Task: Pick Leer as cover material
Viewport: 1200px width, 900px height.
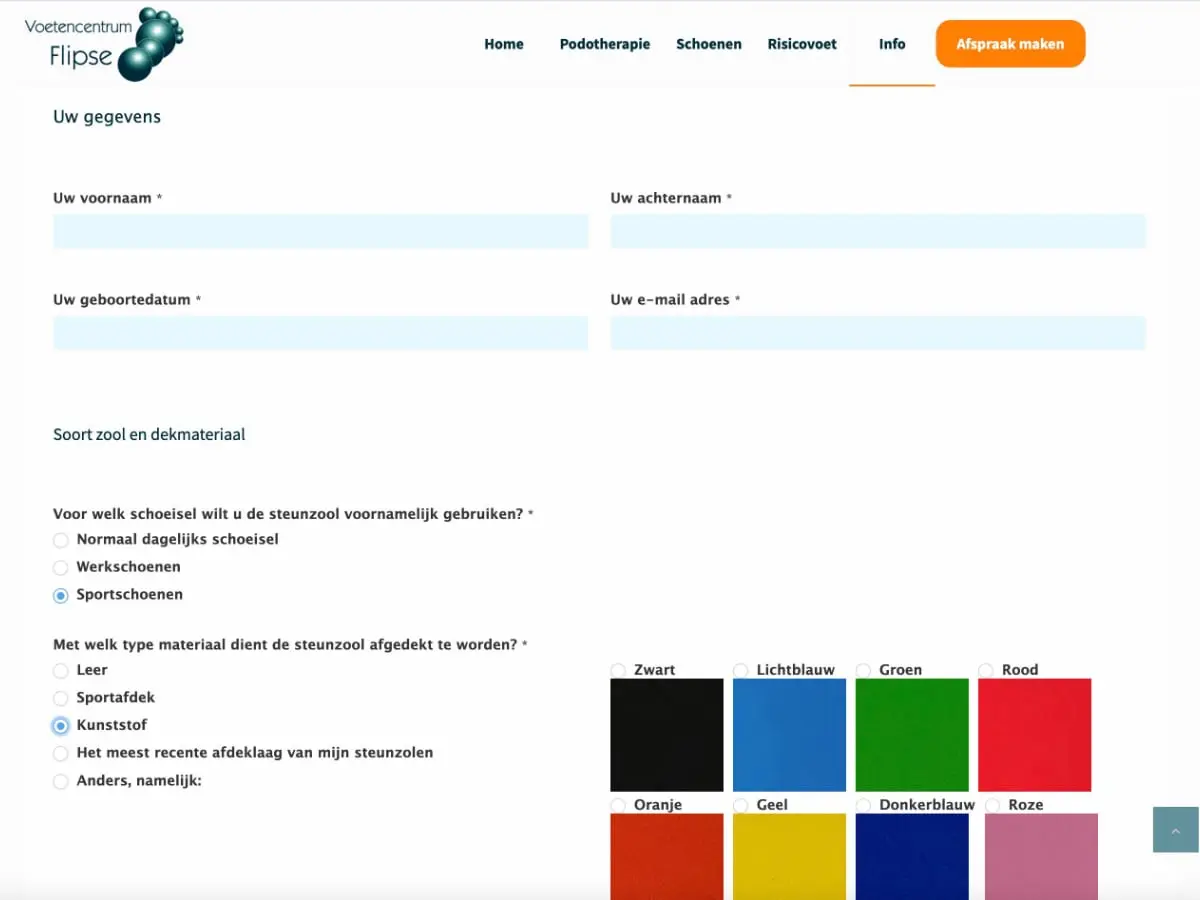Action: coord(61,671)
